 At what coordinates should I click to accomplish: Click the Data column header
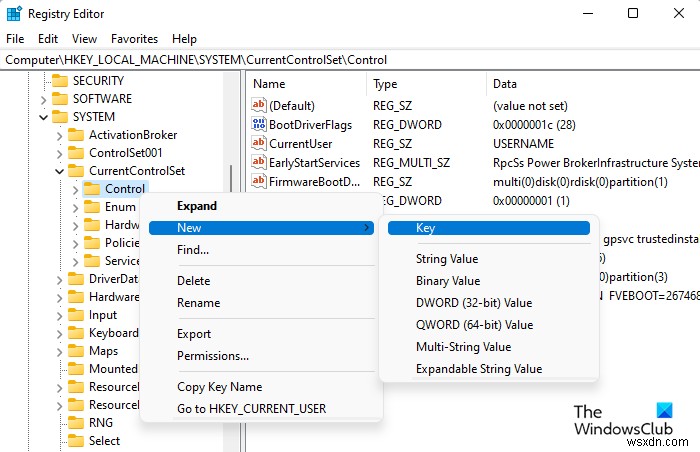coord(505,84)
